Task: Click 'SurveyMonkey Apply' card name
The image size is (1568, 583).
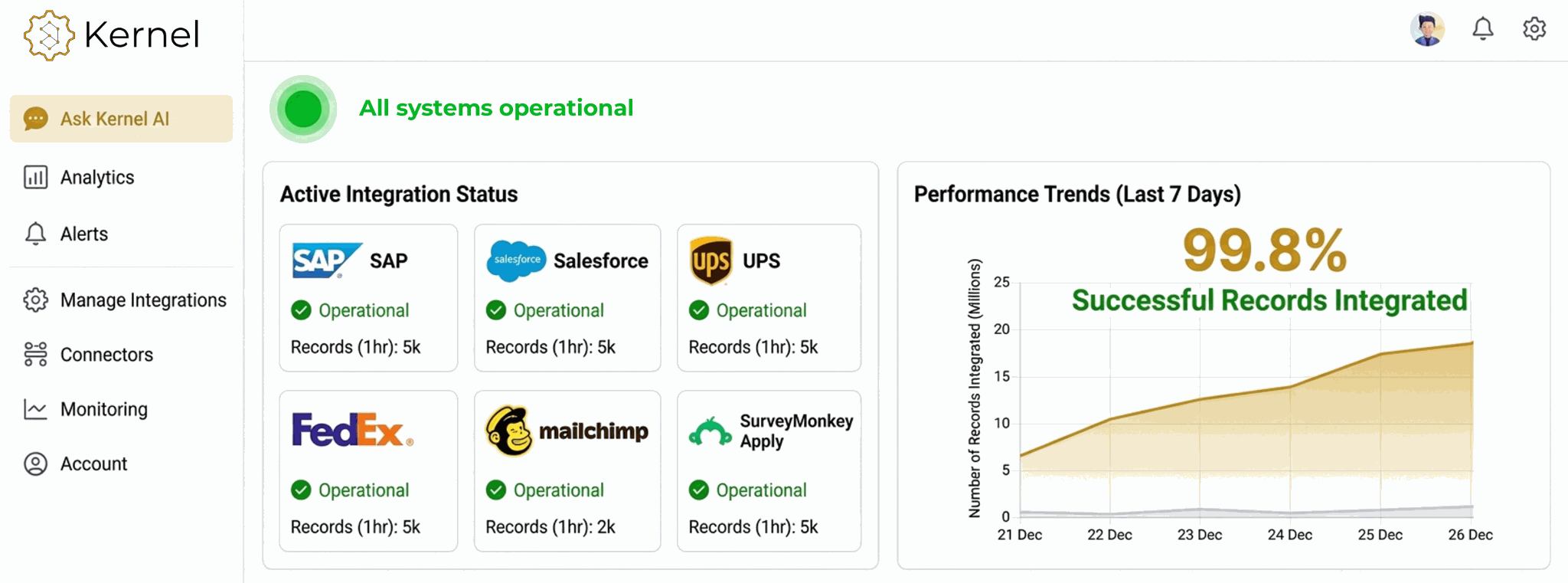Action: point(796,431)
